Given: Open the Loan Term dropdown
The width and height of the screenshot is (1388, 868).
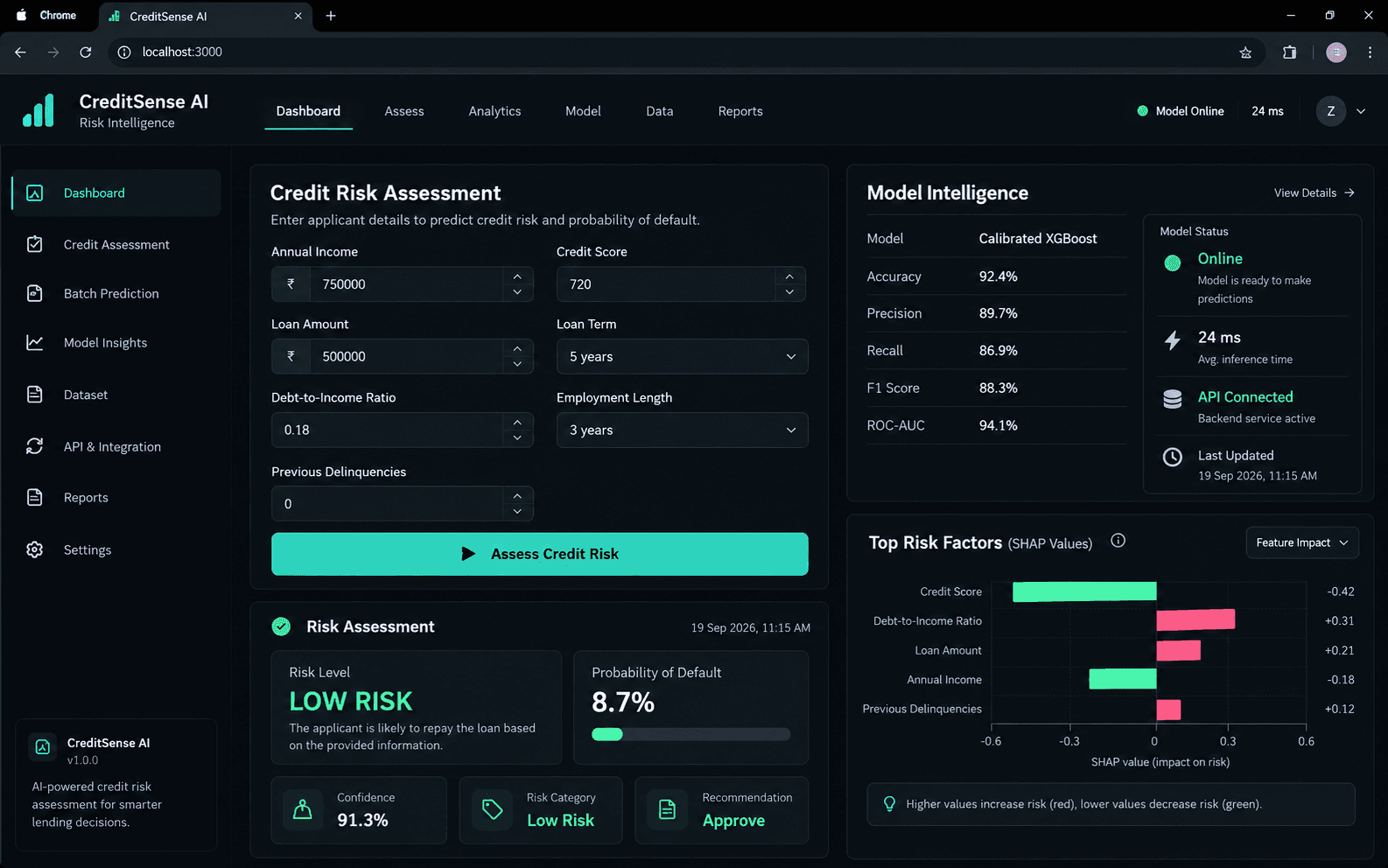Looking at the screenshot, I should [x=682, y=356].
